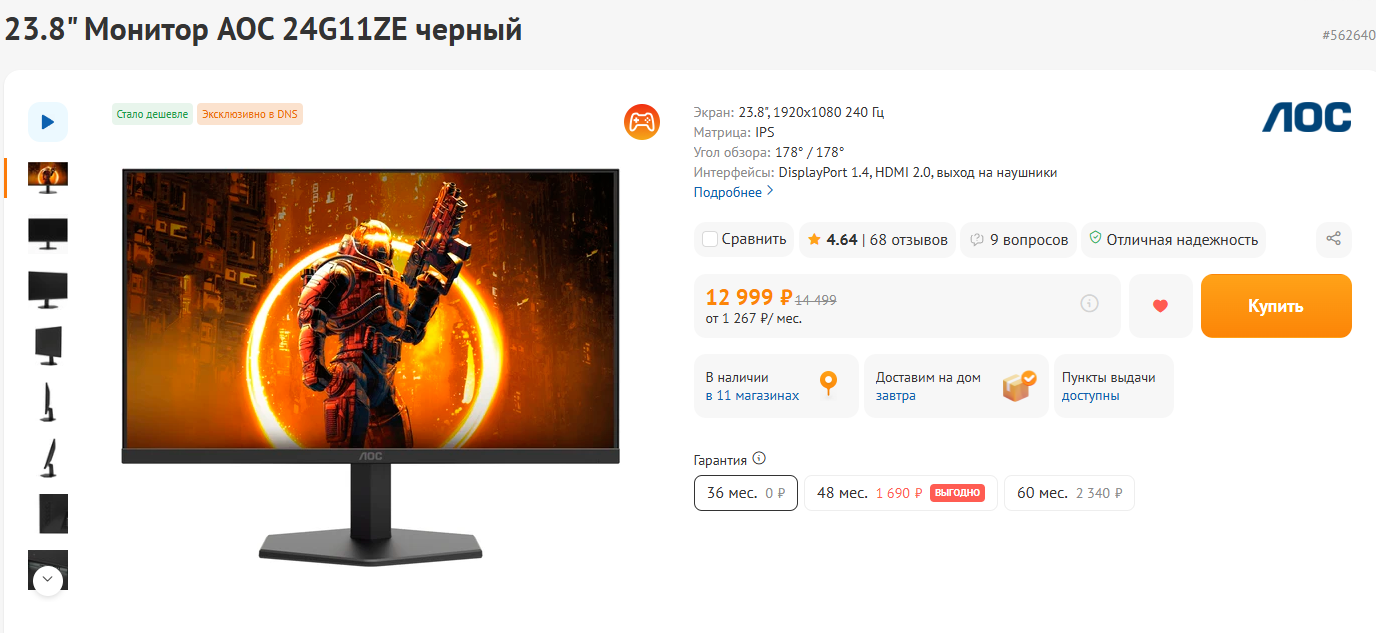This screenshot has width=1376, height=633.
Task: Show more thumbnails with down chevron
Action: [x=48, y=580]
